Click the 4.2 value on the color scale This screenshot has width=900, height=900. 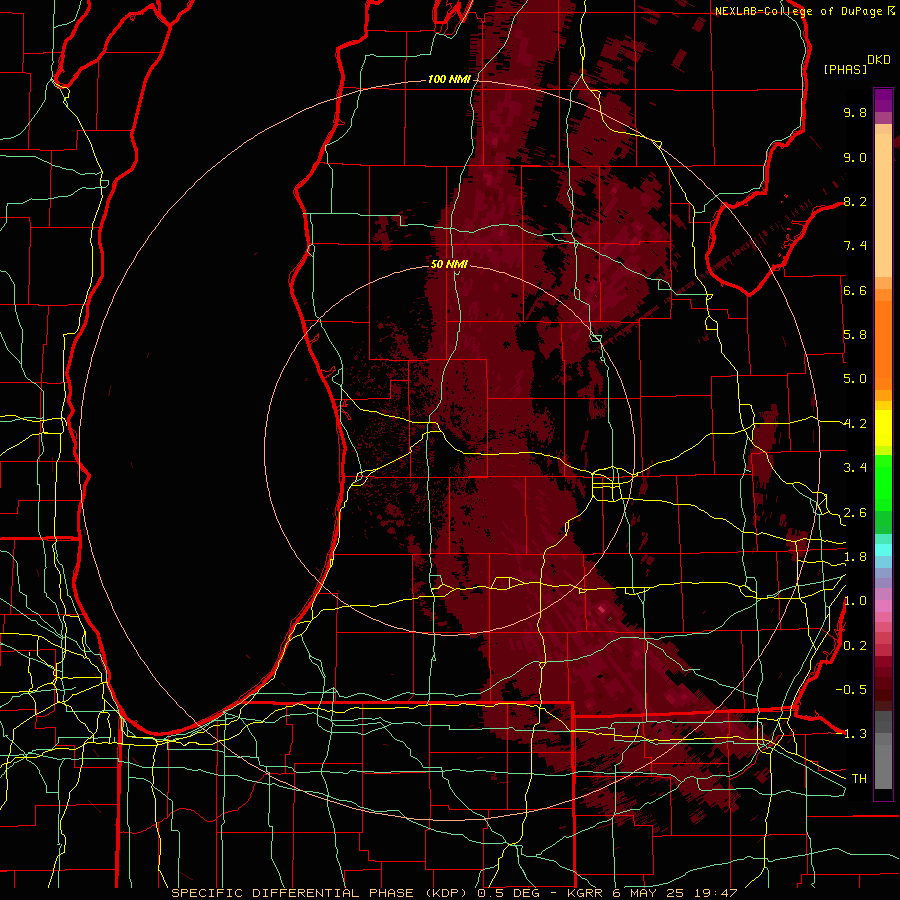pyautogui.click(x=855, y=424)
